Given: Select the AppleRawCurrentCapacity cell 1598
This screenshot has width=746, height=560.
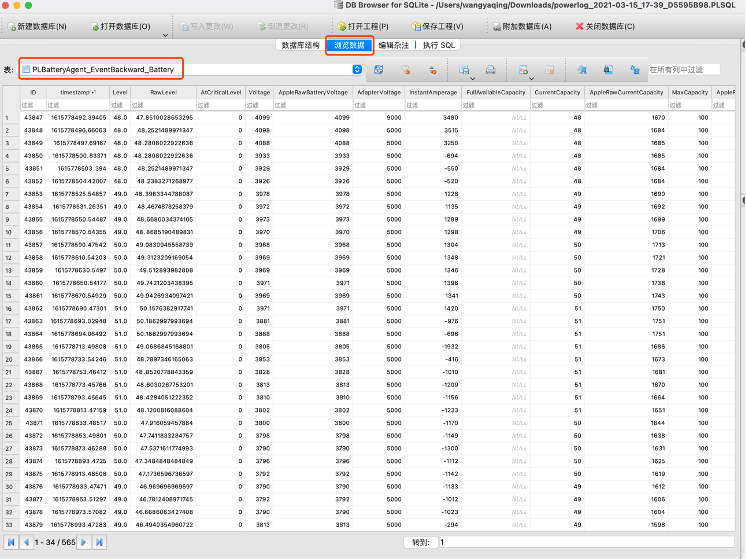Looking at the screenshot, I should [626, 524].
